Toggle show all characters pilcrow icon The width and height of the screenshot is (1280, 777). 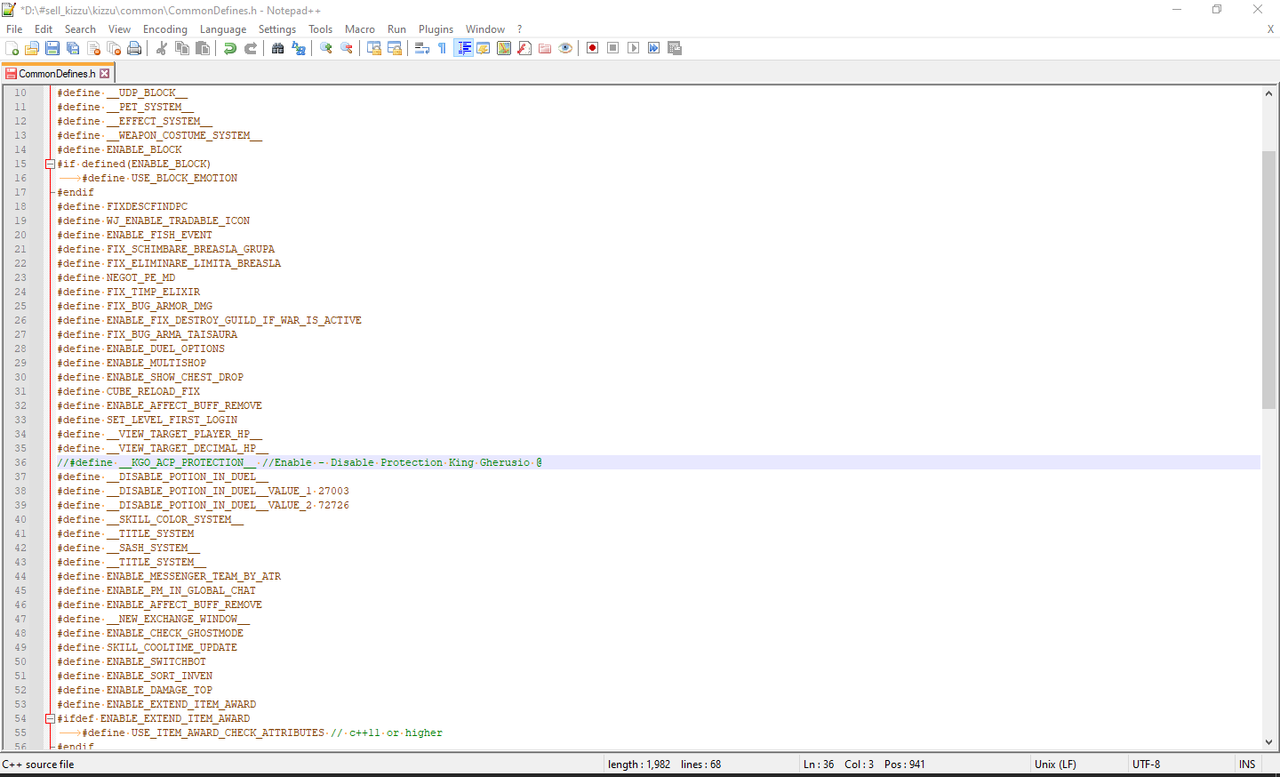[442, 48]
